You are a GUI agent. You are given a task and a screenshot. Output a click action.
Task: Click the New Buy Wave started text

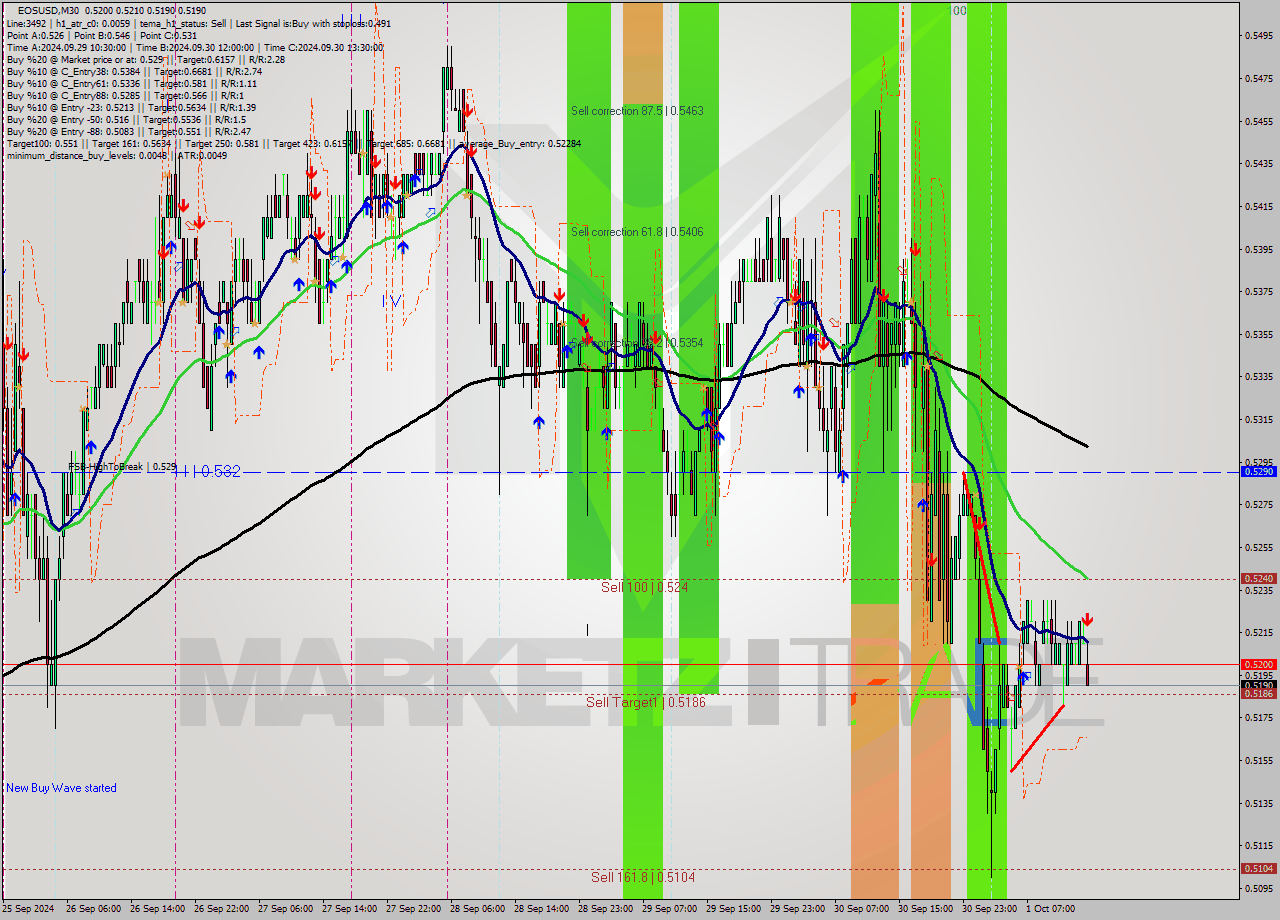(61, 788)
